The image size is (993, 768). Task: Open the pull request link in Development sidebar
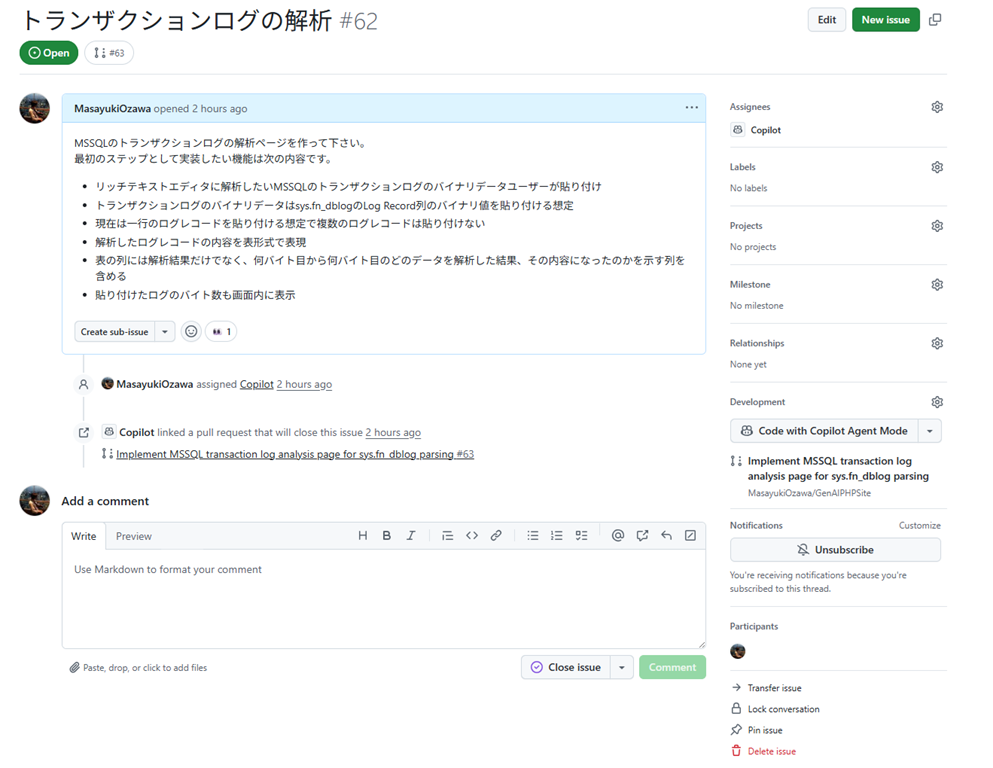tap(838, 469)
